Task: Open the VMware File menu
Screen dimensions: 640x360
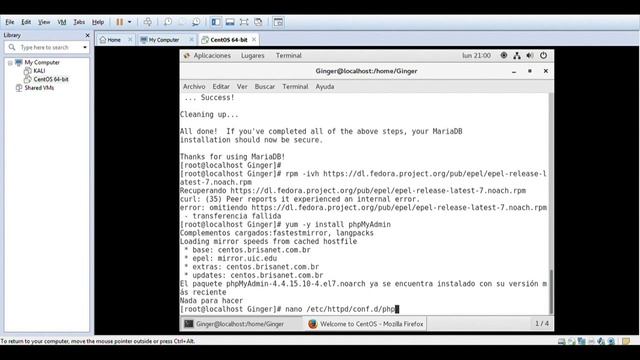Action: (x=10, y=22)
